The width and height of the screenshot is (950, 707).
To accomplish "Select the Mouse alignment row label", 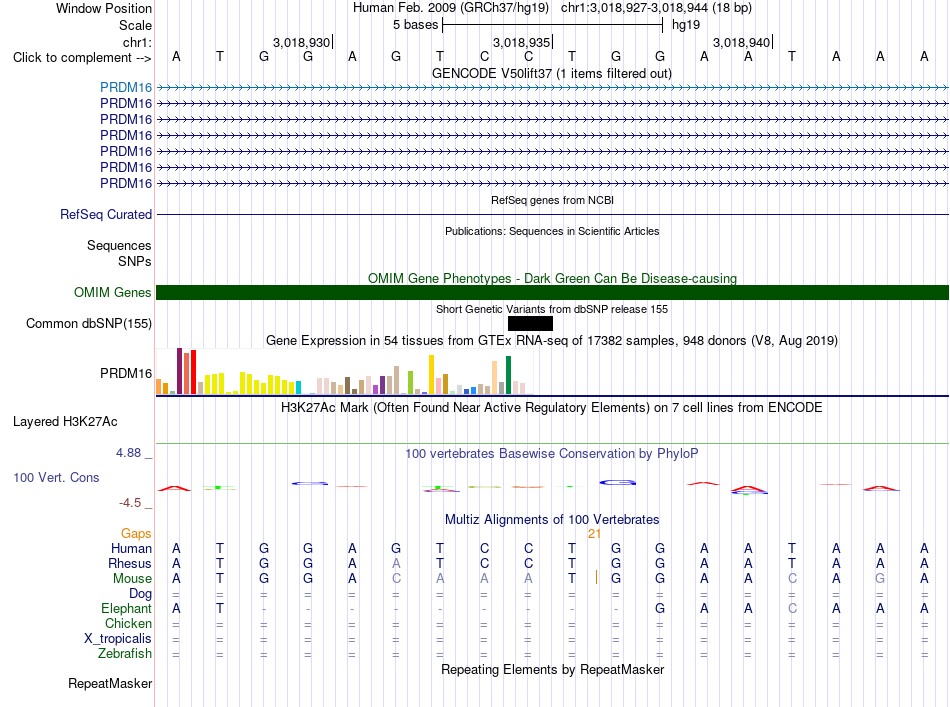I will pos(132,579).
